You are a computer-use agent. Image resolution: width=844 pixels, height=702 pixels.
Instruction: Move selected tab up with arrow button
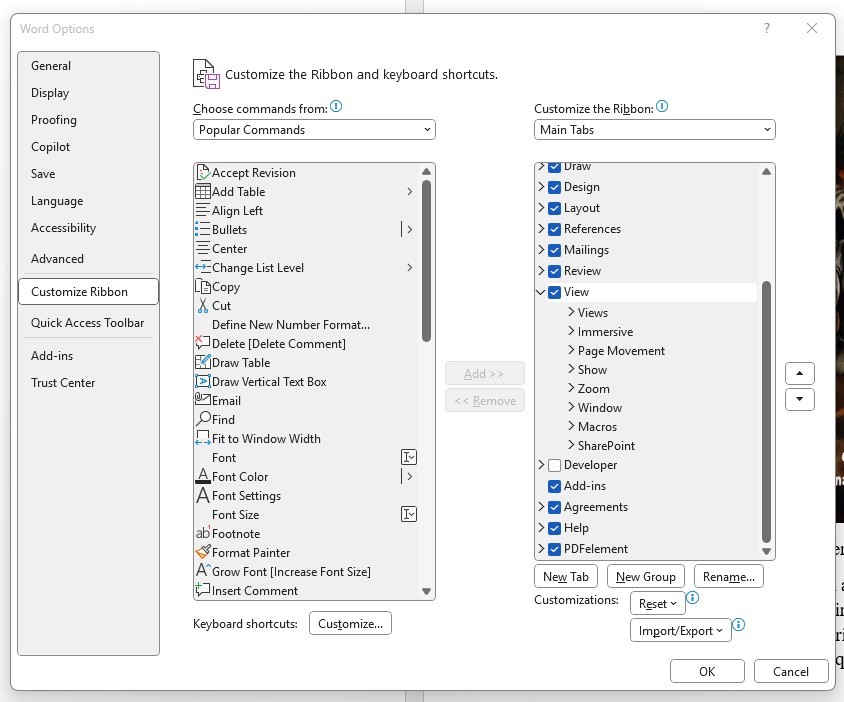[x=799, y=373]
